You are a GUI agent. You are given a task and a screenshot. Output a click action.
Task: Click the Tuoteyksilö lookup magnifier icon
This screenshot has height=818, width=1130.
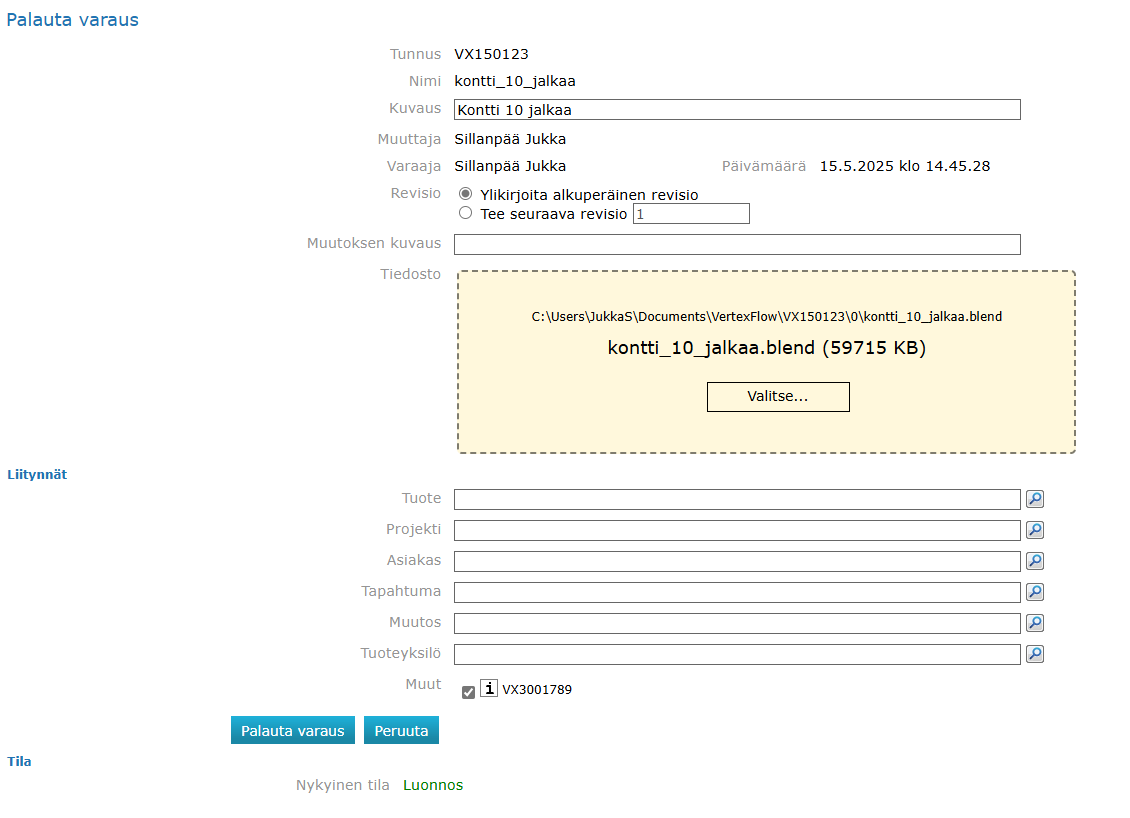(1035, 654)
